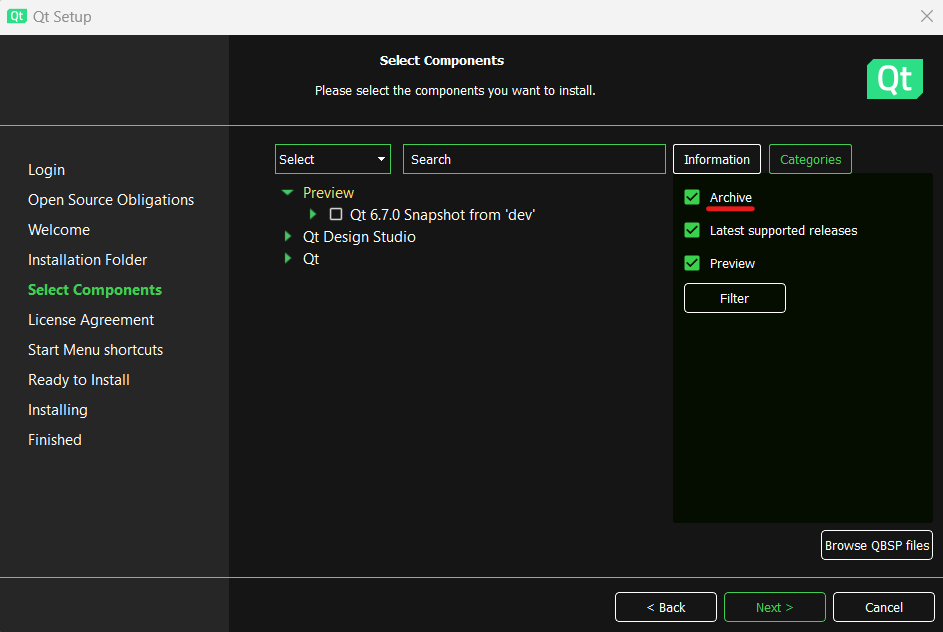Expand the Qt Design Studio node
This screenshot has width=943, height=632.
(x=288, y=237)
